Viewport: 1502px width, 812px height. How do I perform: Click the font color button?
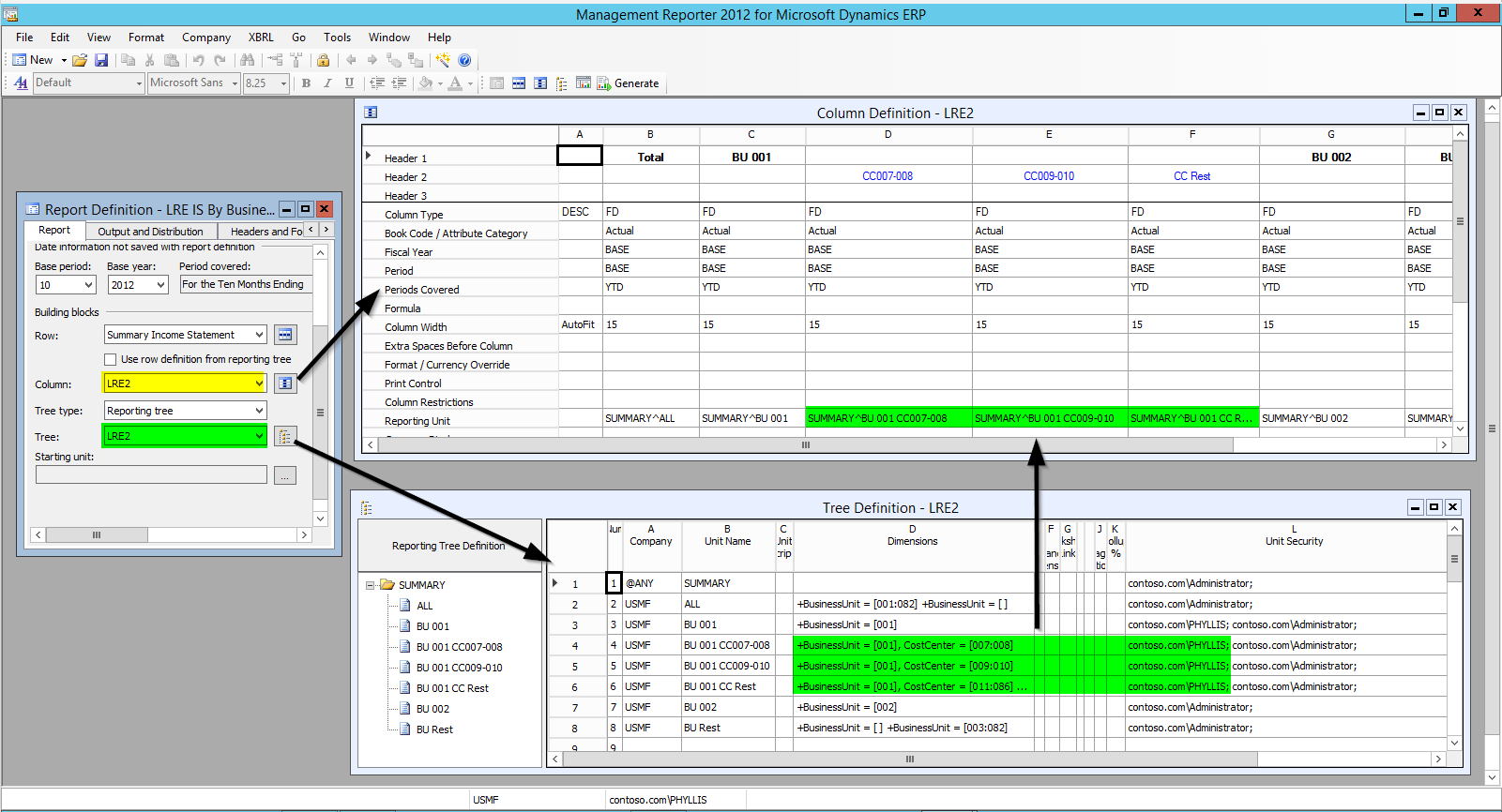pos(455,83)
